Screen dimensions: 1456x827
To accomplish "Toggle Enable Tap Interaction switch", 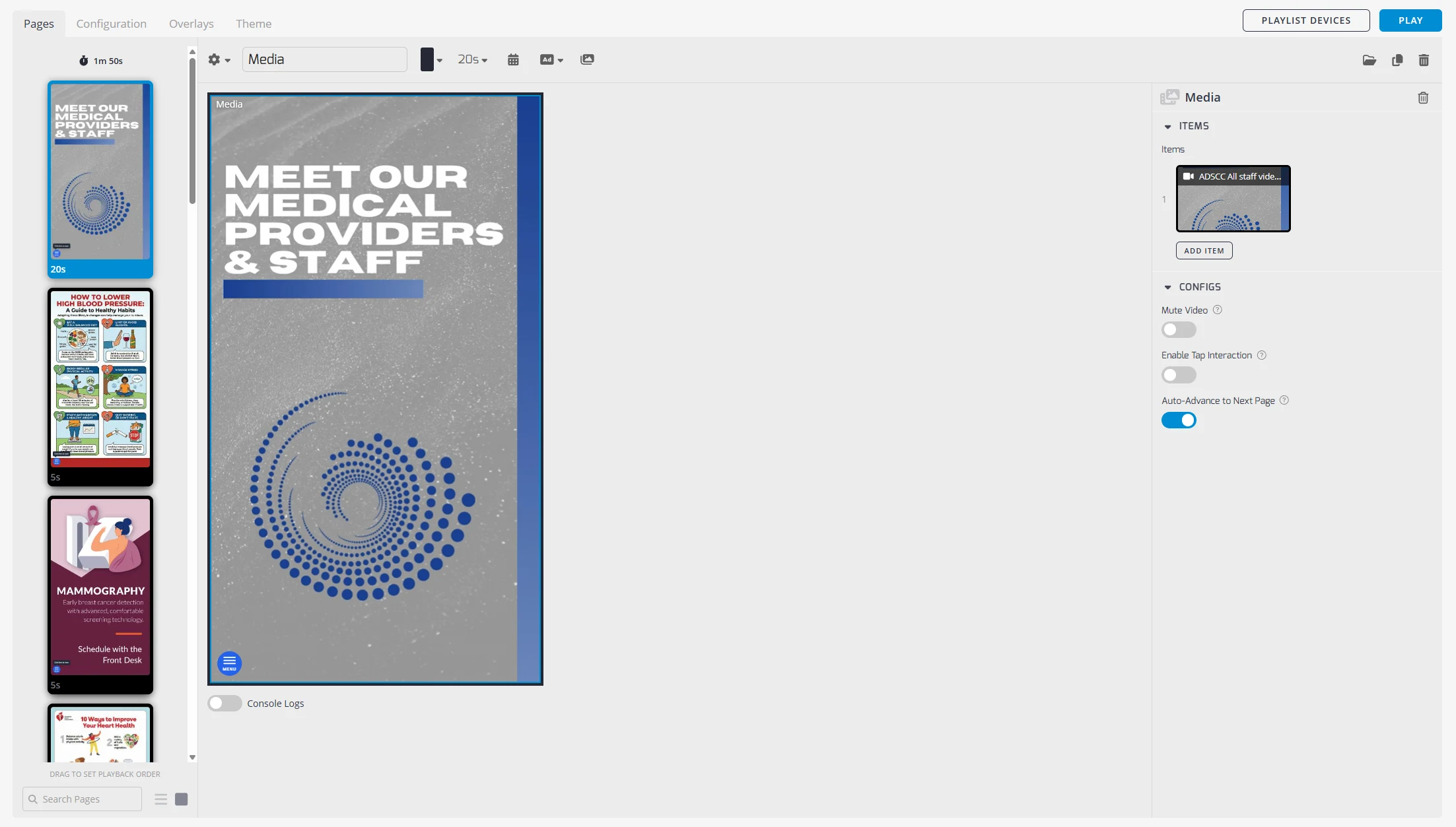I will [1179, 375].
